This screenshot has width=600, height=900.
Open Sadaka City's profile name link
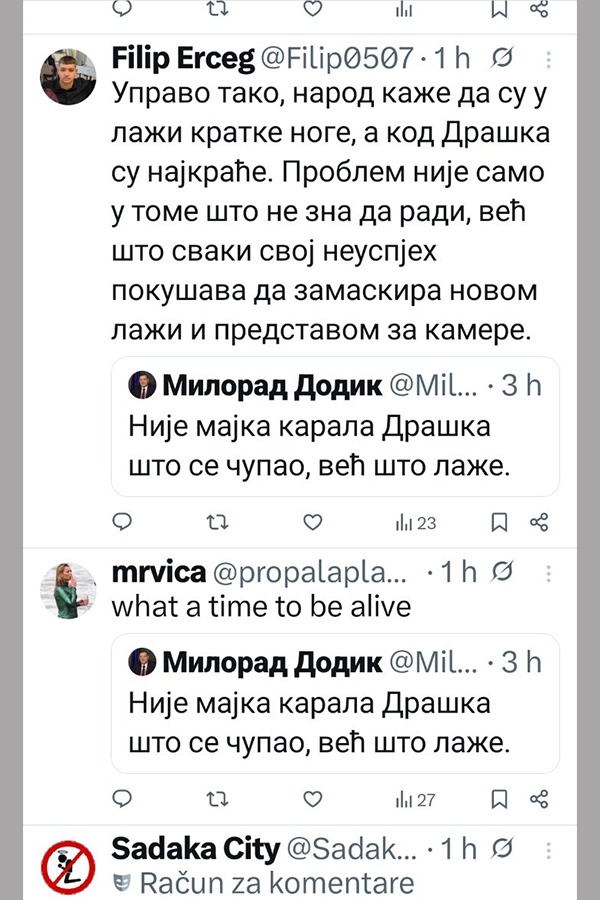195,849
